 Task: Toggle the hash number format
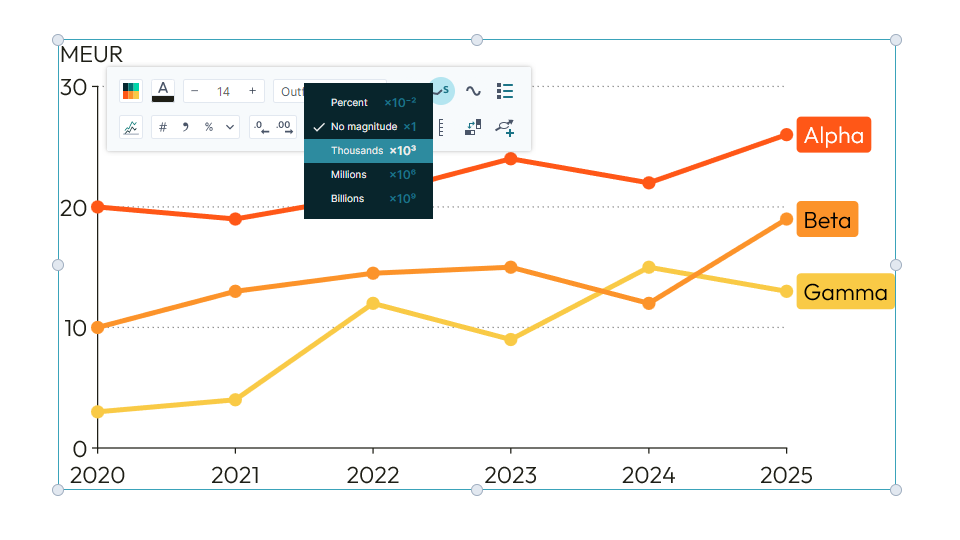coord(163,127)
